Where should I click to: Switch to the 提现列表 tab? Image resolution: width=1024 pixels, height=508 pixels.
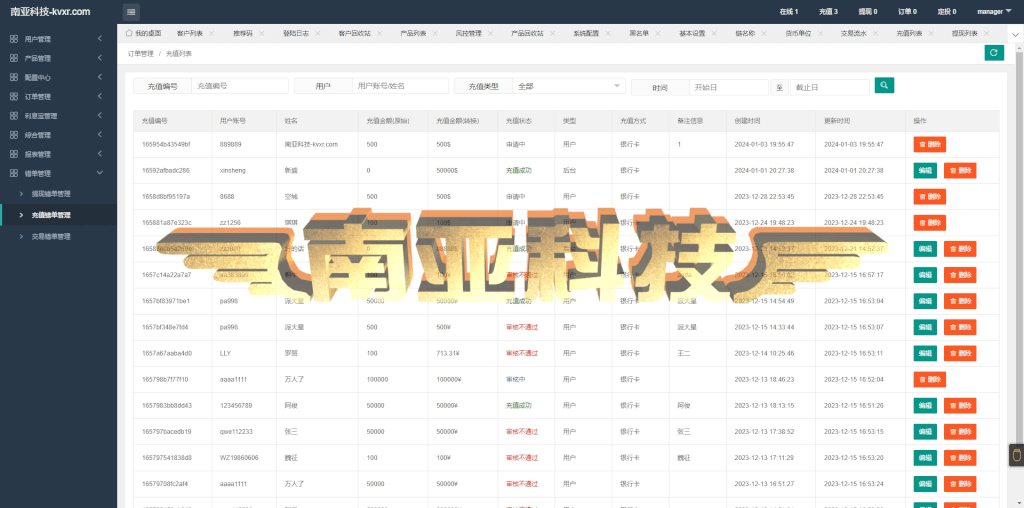[x=965, y=33]
